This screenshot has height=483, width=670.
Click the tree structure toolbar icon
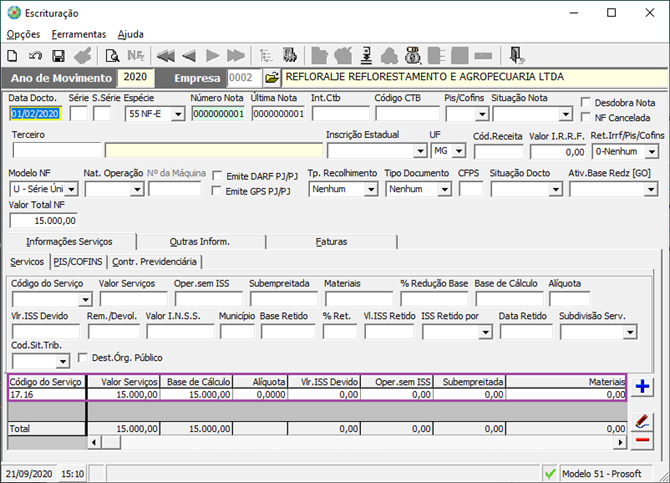pos(266,56)
